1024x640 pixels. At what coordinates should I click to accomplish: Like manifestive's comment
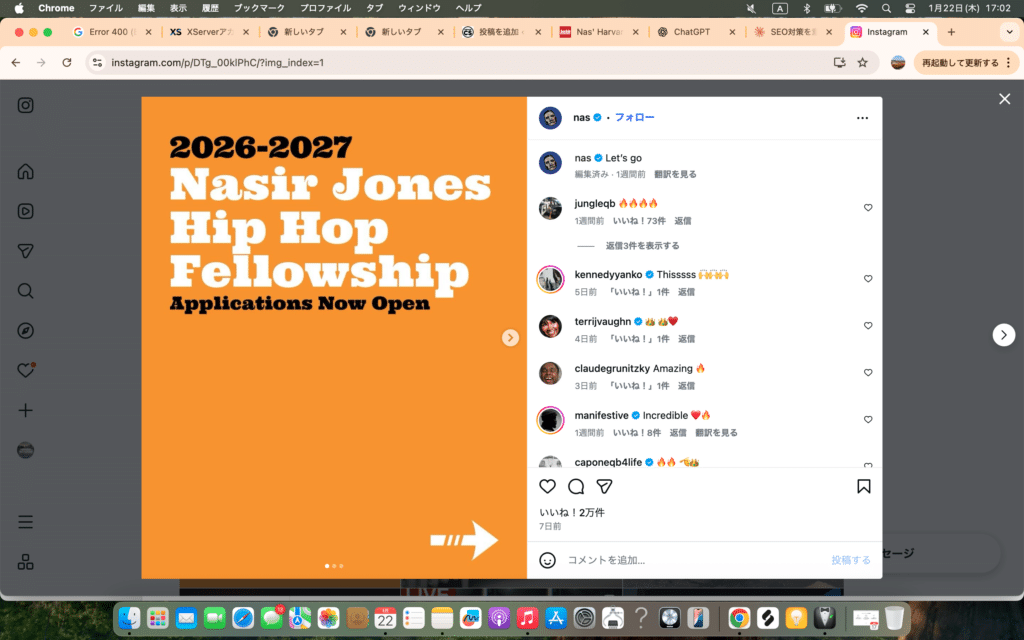[868, 420]
